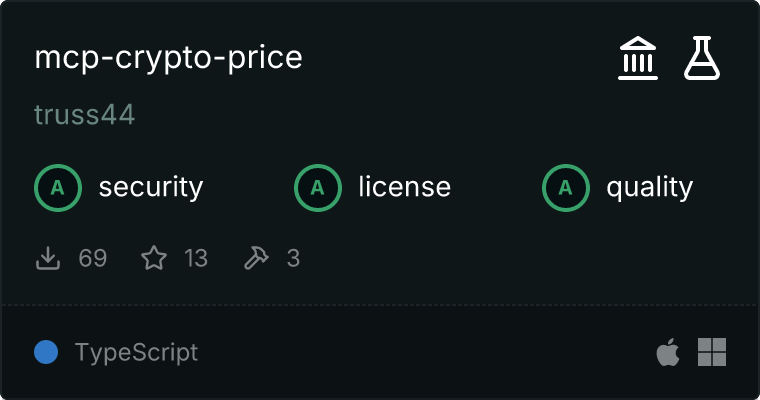760x400 pixels.
Task: Click the license grade A badge
Action: [318, 187]
